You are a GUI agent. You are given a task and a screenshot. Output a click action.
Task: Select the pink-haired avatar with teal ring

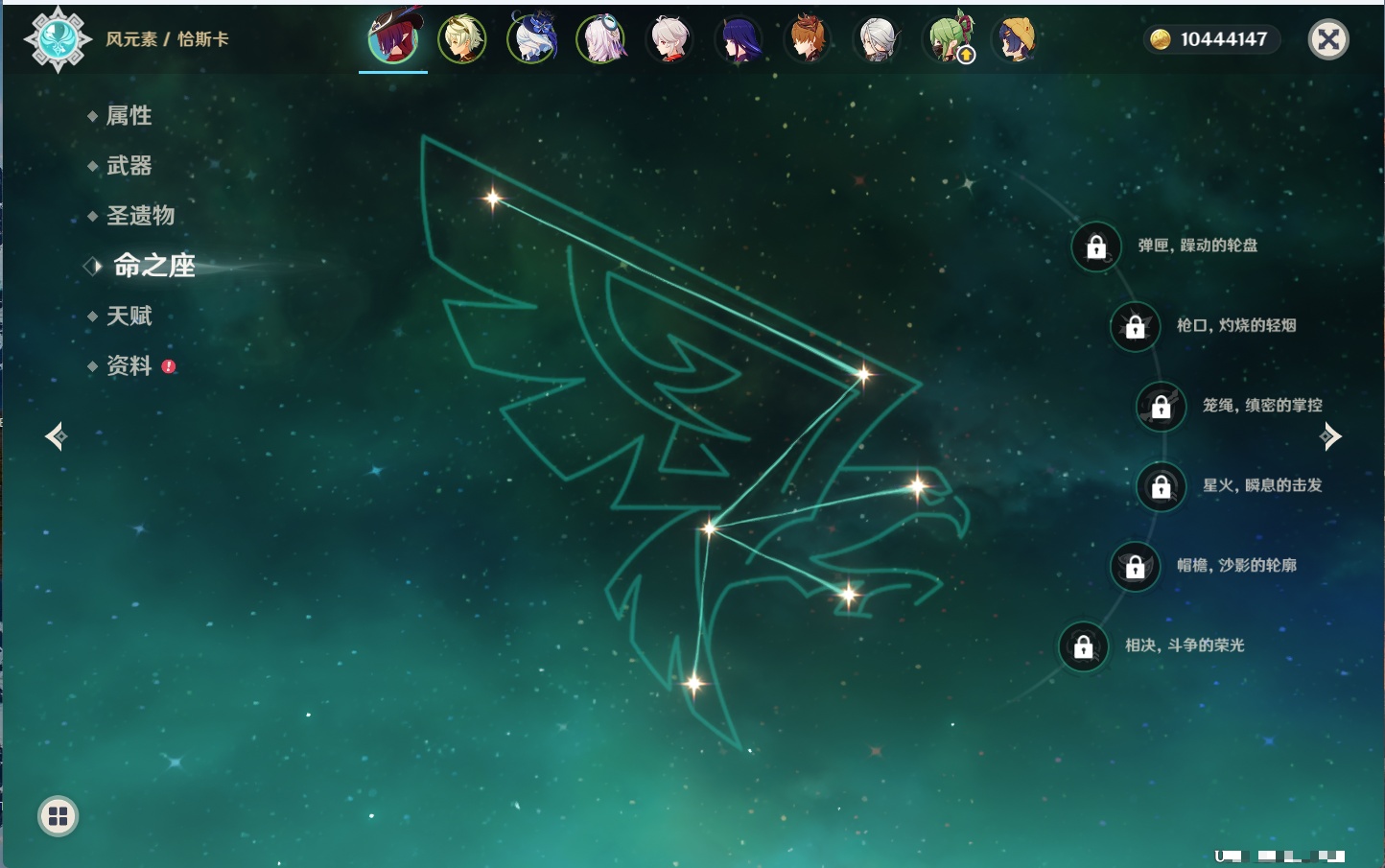coord(600,39)
